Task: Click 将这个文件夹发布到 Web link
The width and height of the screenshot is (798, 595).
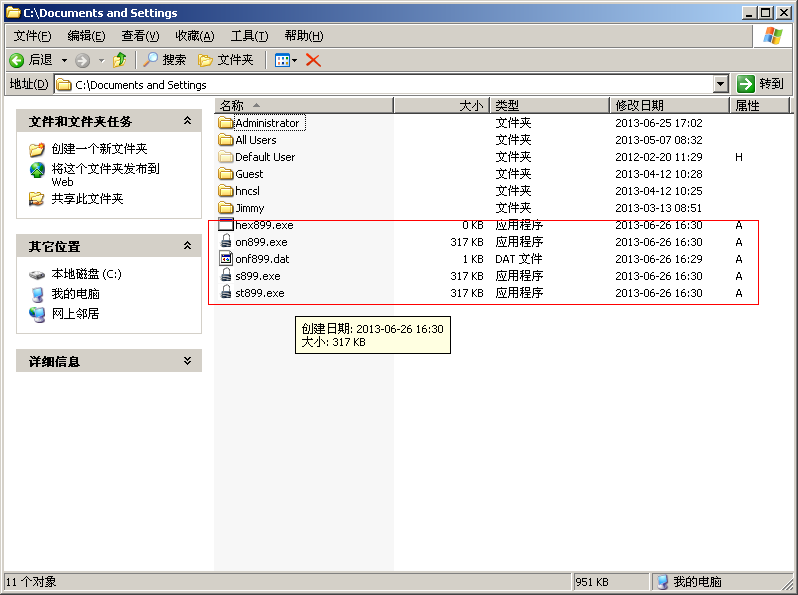Action: coord(105,175)
